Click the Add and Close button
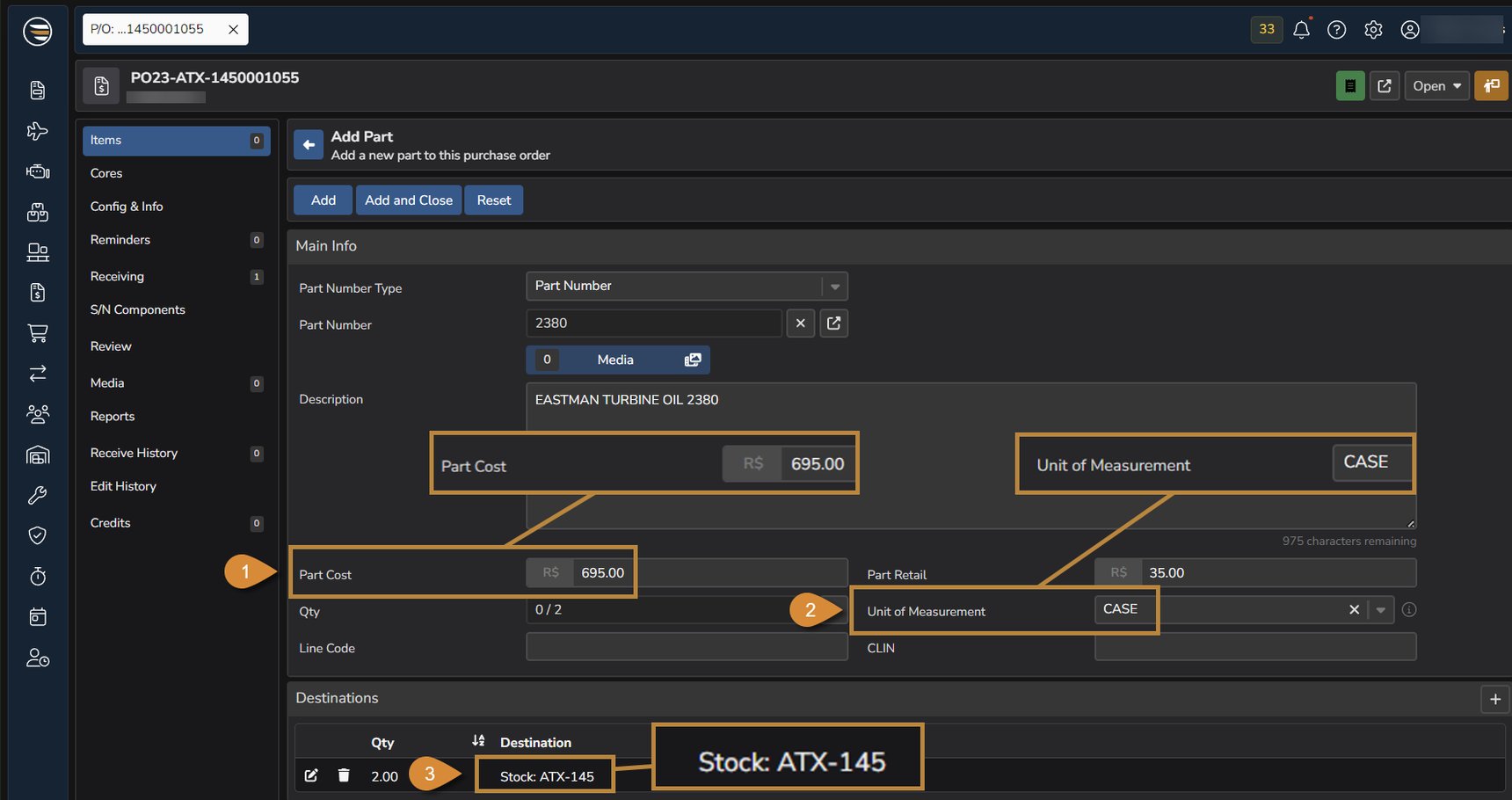This screenshot has width=1512, height=800. pos(409,200)
